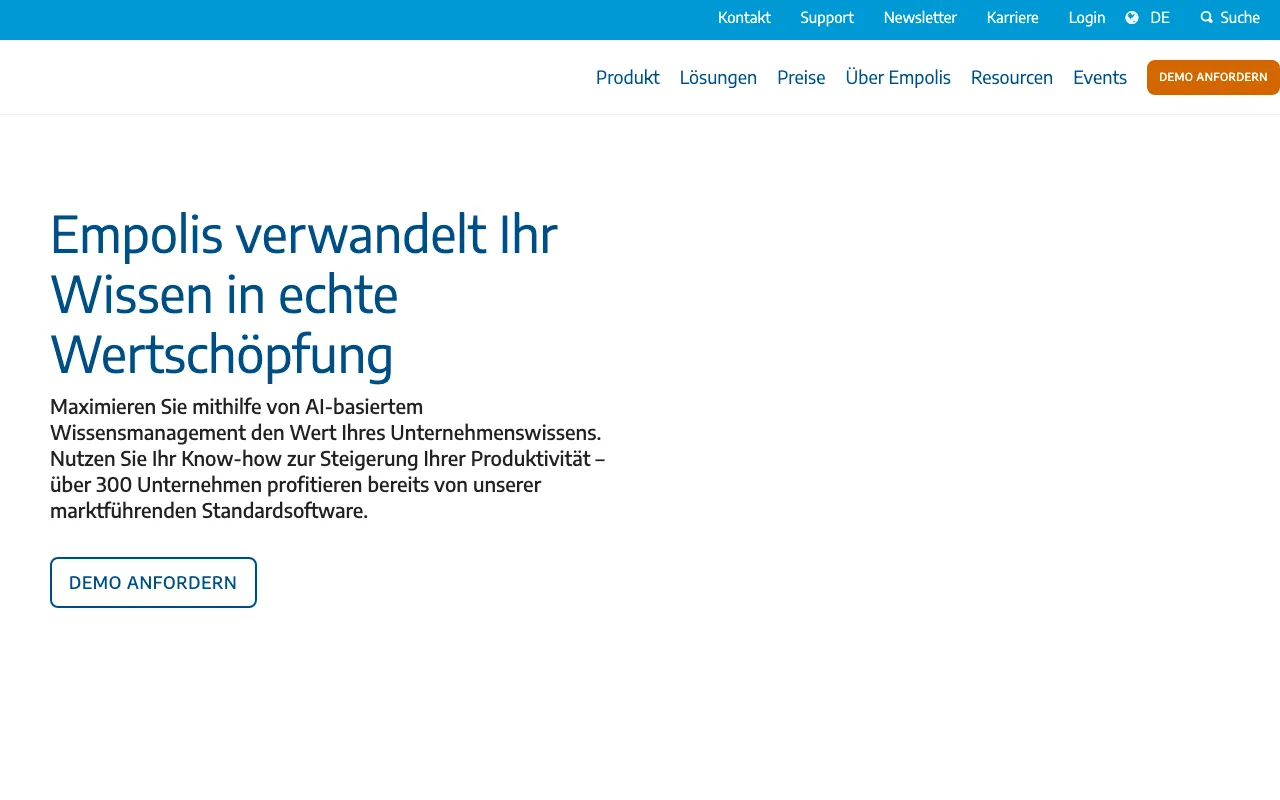Go to the Support page
The width and height of the screenshot is (1280, 800).
pyautogui.click(x=827, y=17)
